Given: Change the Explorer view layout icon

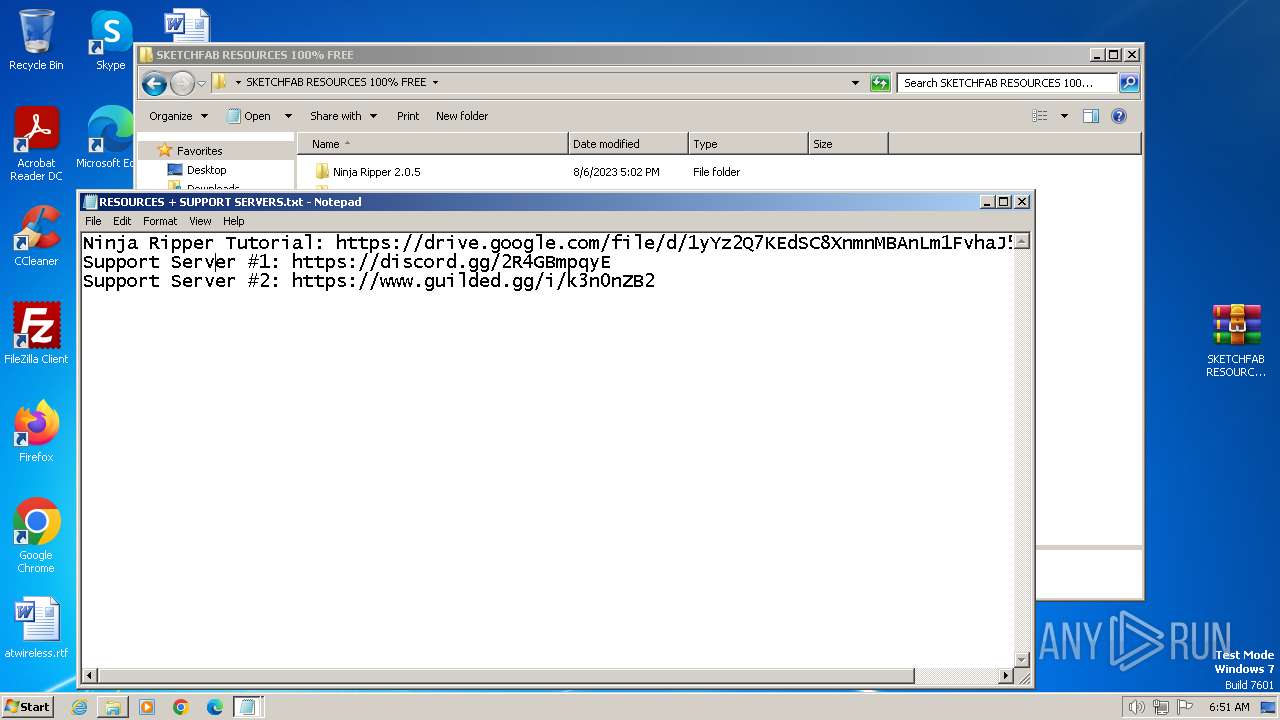Looking at the screenshot, I should pyautogui.click(x=1040, y=116).
